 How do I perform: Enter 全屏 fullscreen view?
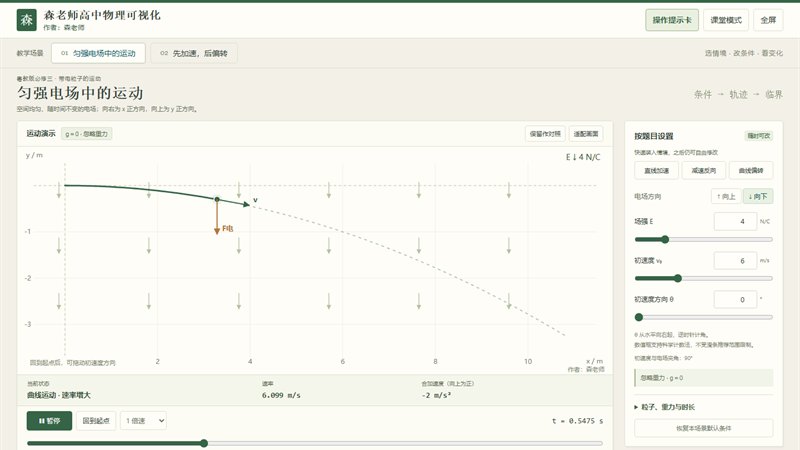pyautogui.click(x=768, y=20)
